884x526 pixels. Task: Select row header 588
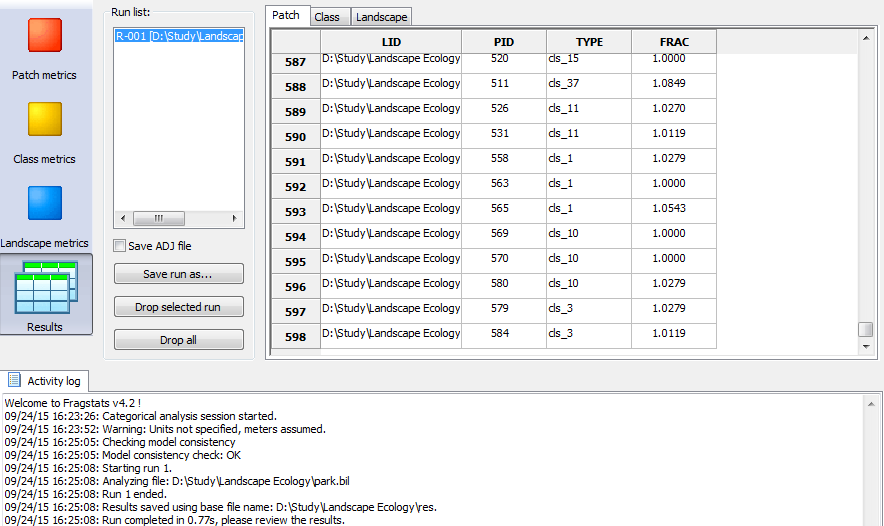[295, 87]
